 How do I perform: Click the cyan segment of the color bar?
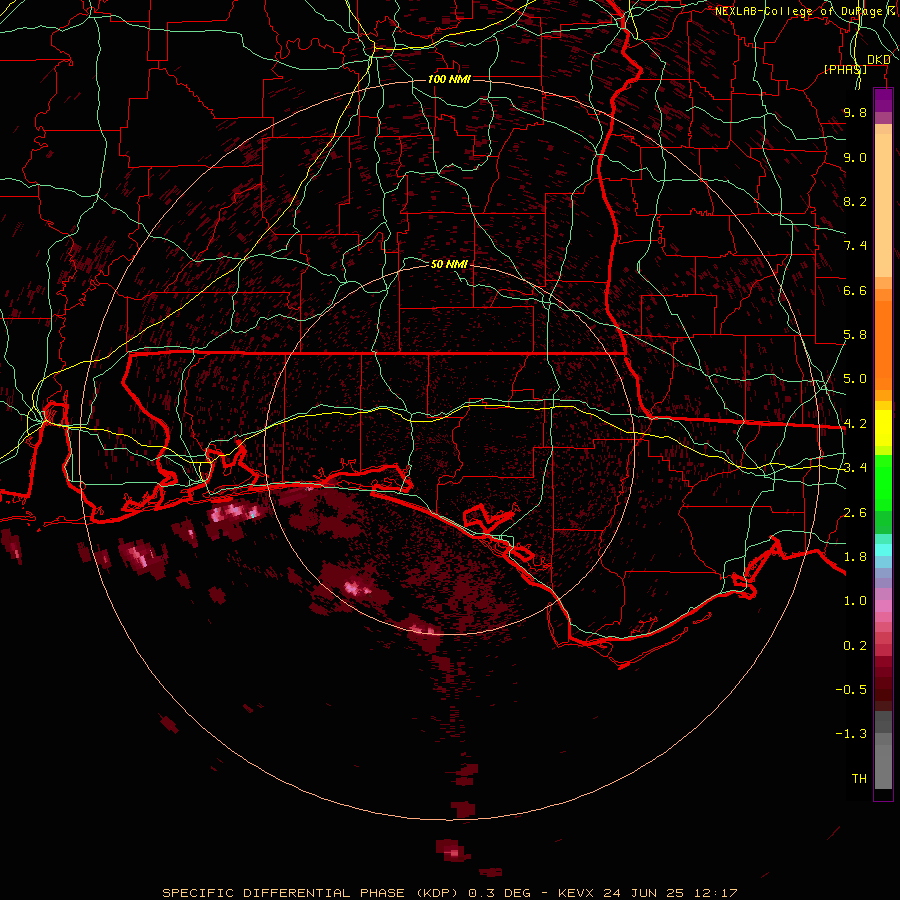pyautogui.click(x=883, y=550)
